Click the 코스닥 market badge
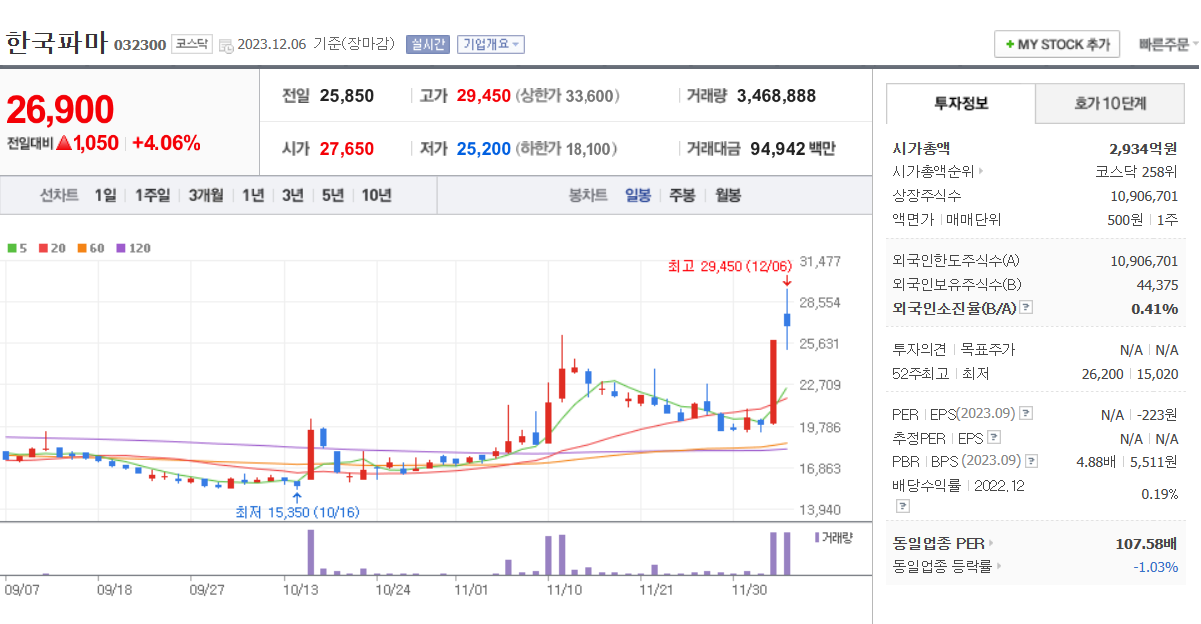 pos(191,44)
